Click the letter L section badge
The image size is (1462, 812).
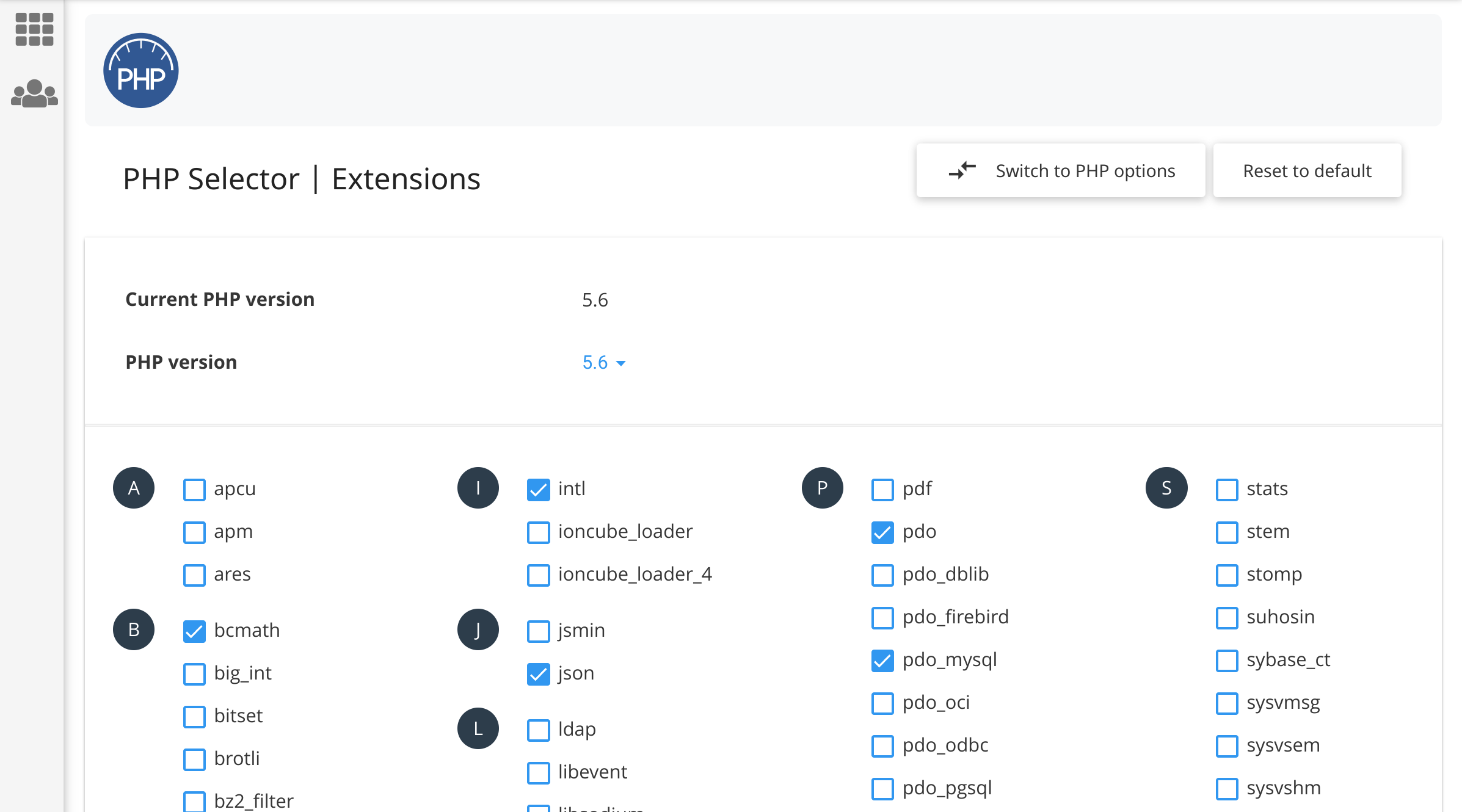478,728
